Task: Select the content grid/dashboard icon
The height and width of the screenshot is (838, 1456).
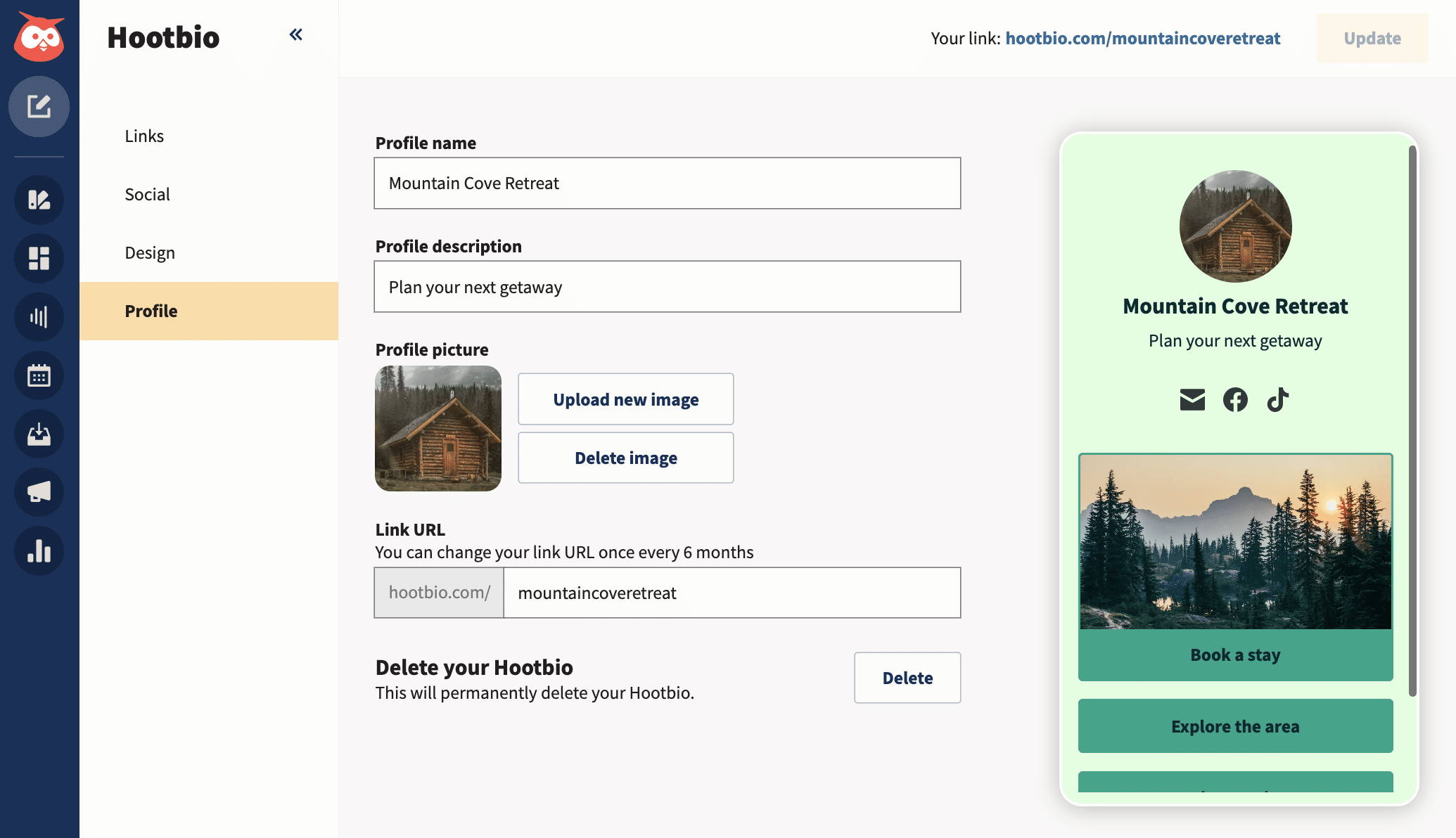Action: (x=39, y=258)
